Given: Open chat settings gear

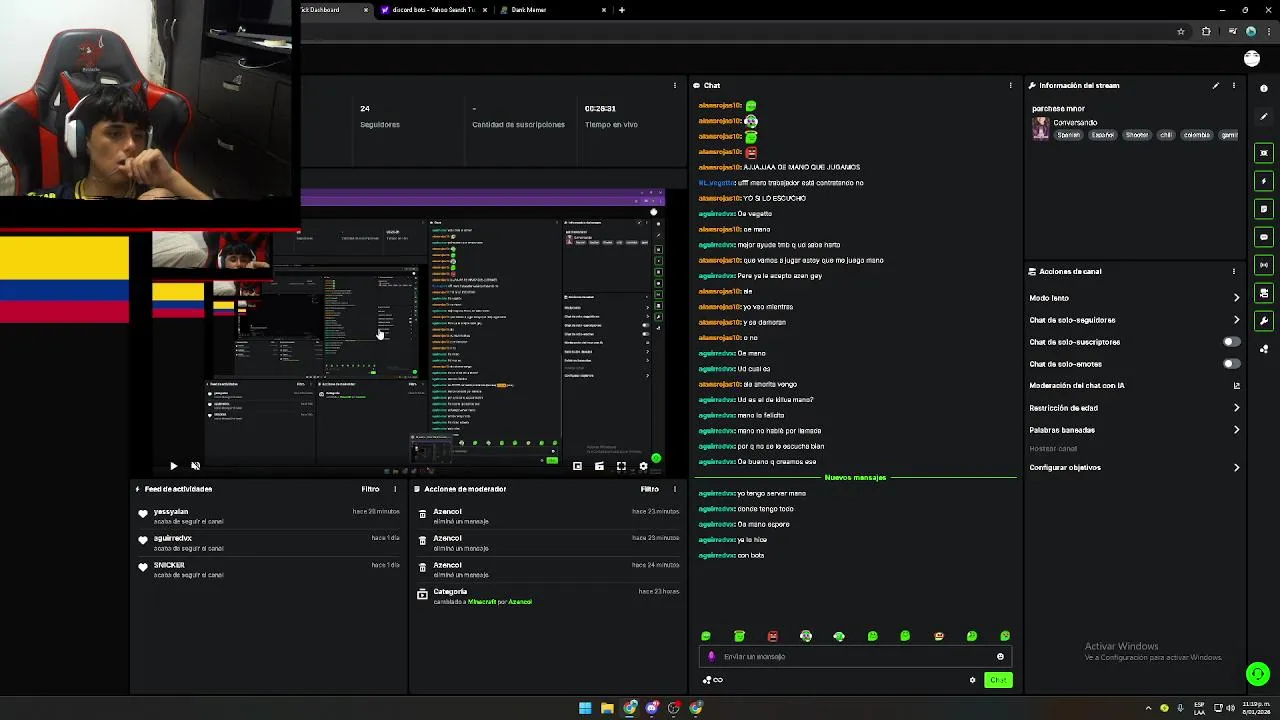Looking at the screenshot, I should click(x=972, y=680).
